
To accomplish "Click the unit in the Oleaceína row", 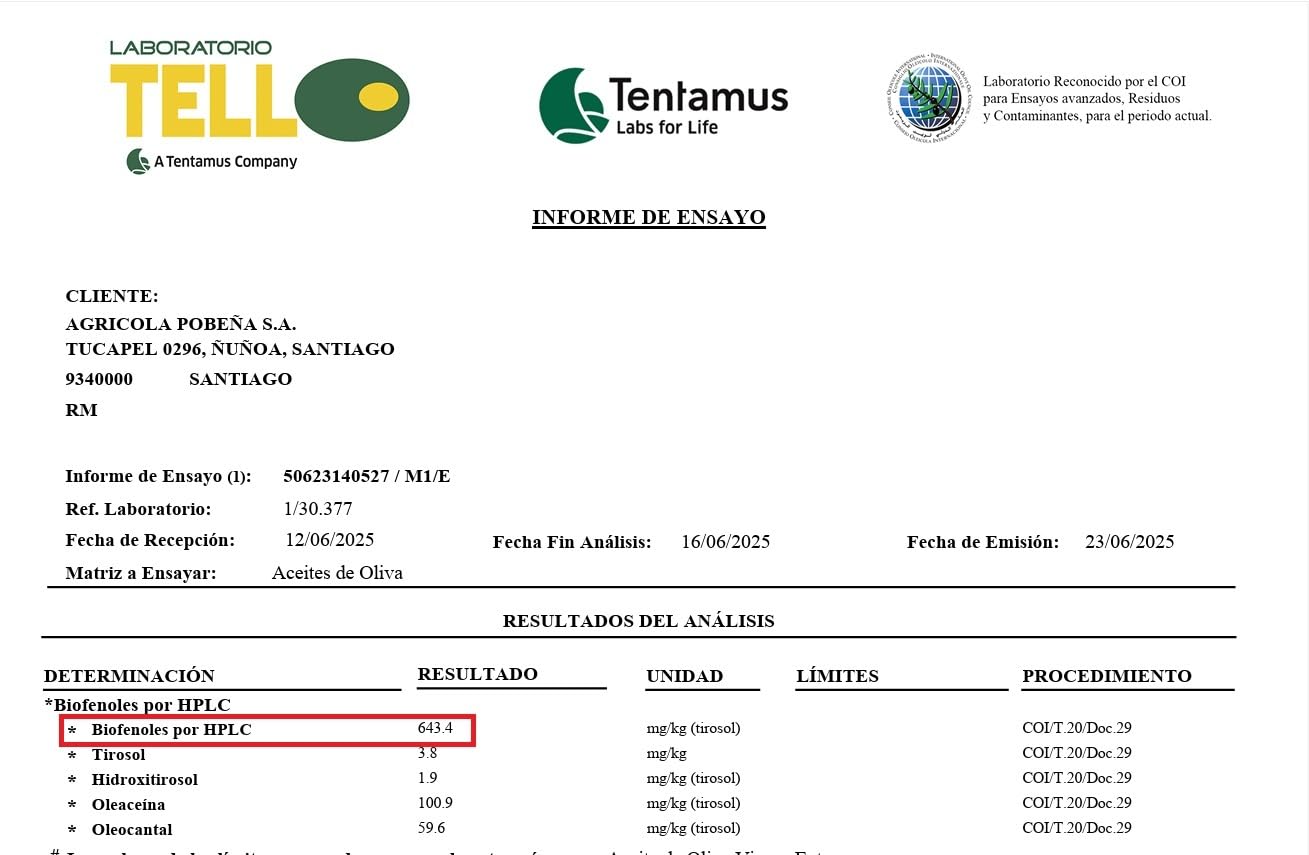I will coord(693,803).
